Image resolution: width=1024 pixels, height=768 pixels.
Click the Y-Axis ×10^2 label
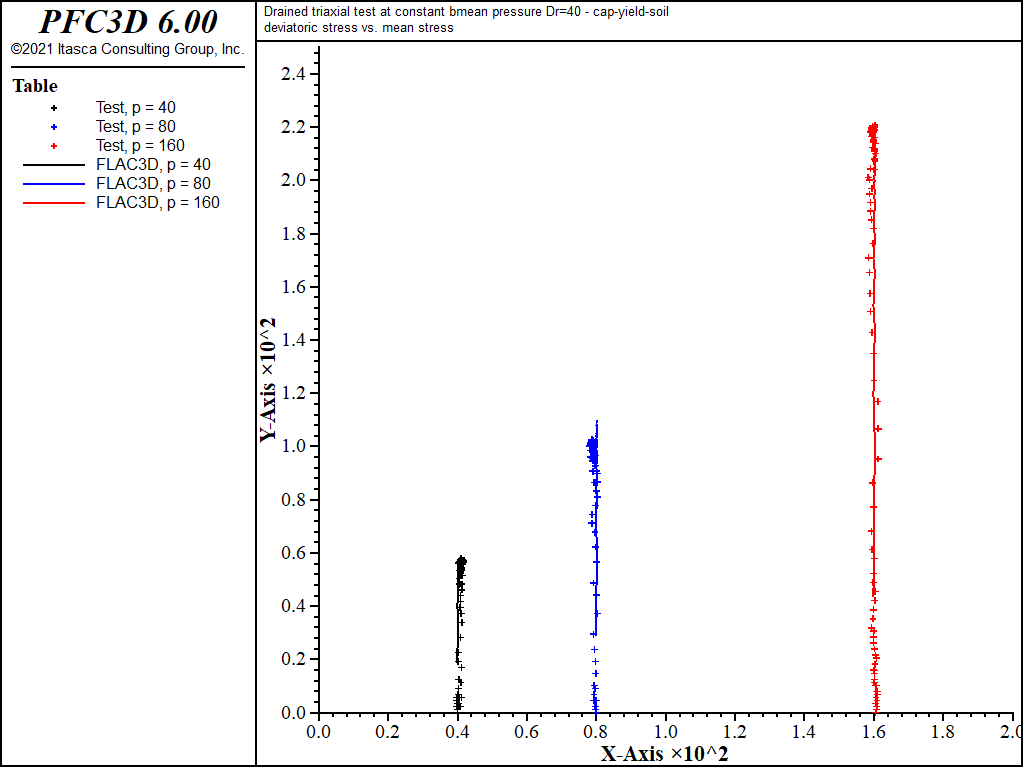click(x=268, y=381)
